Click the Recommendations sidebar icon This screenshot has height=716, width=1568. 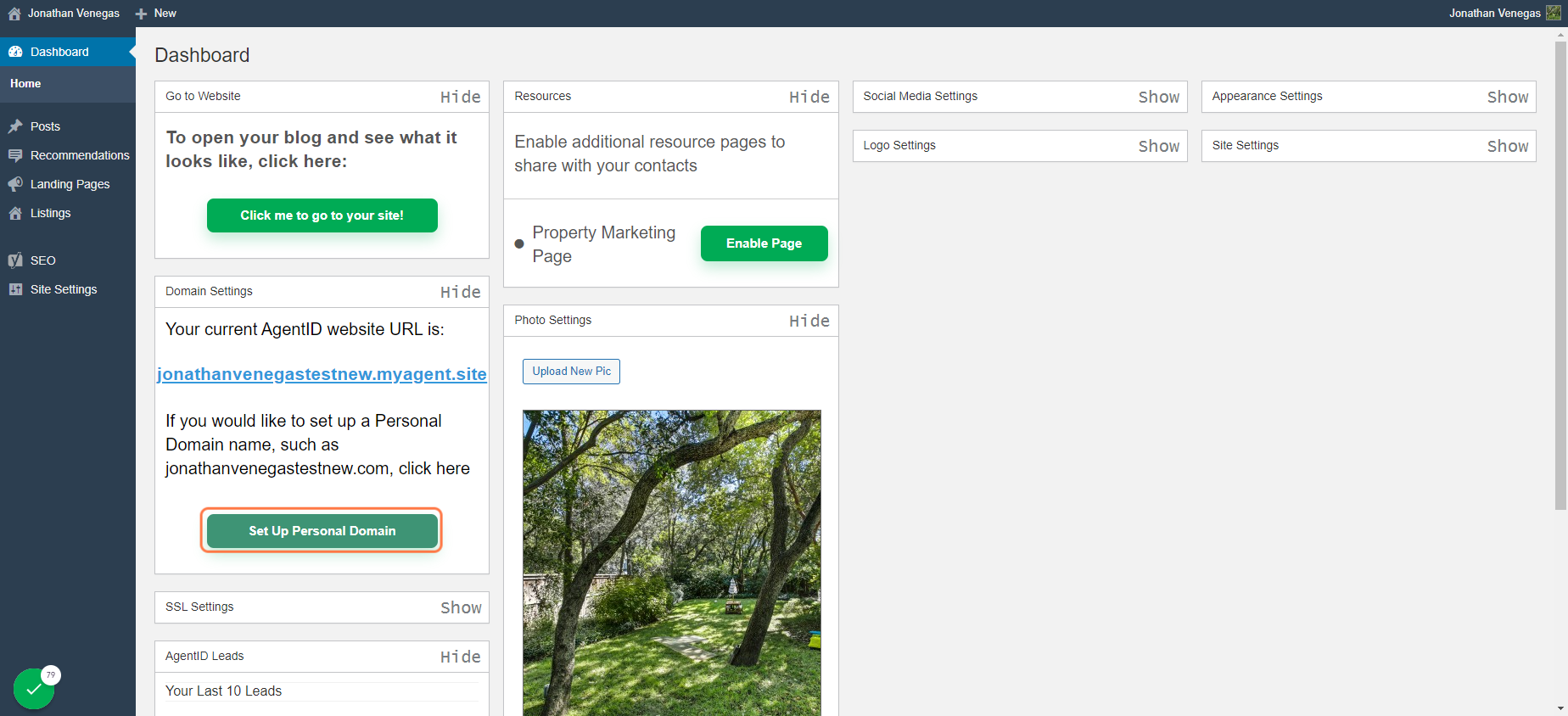point(15,155)
